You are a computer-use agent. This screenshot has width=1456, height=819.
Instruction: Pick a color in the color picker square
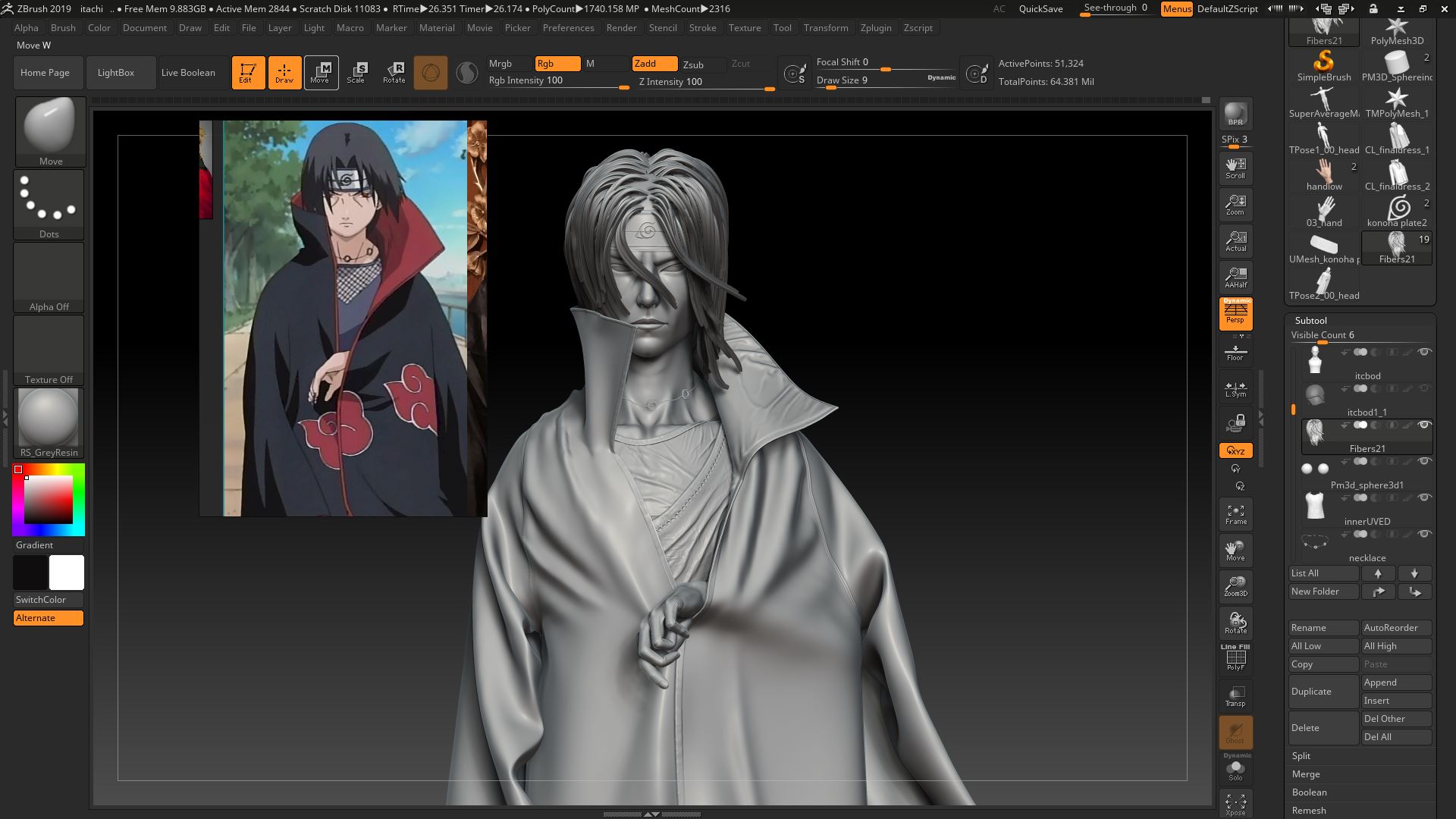pyautogui.click(x=49, y=499)
